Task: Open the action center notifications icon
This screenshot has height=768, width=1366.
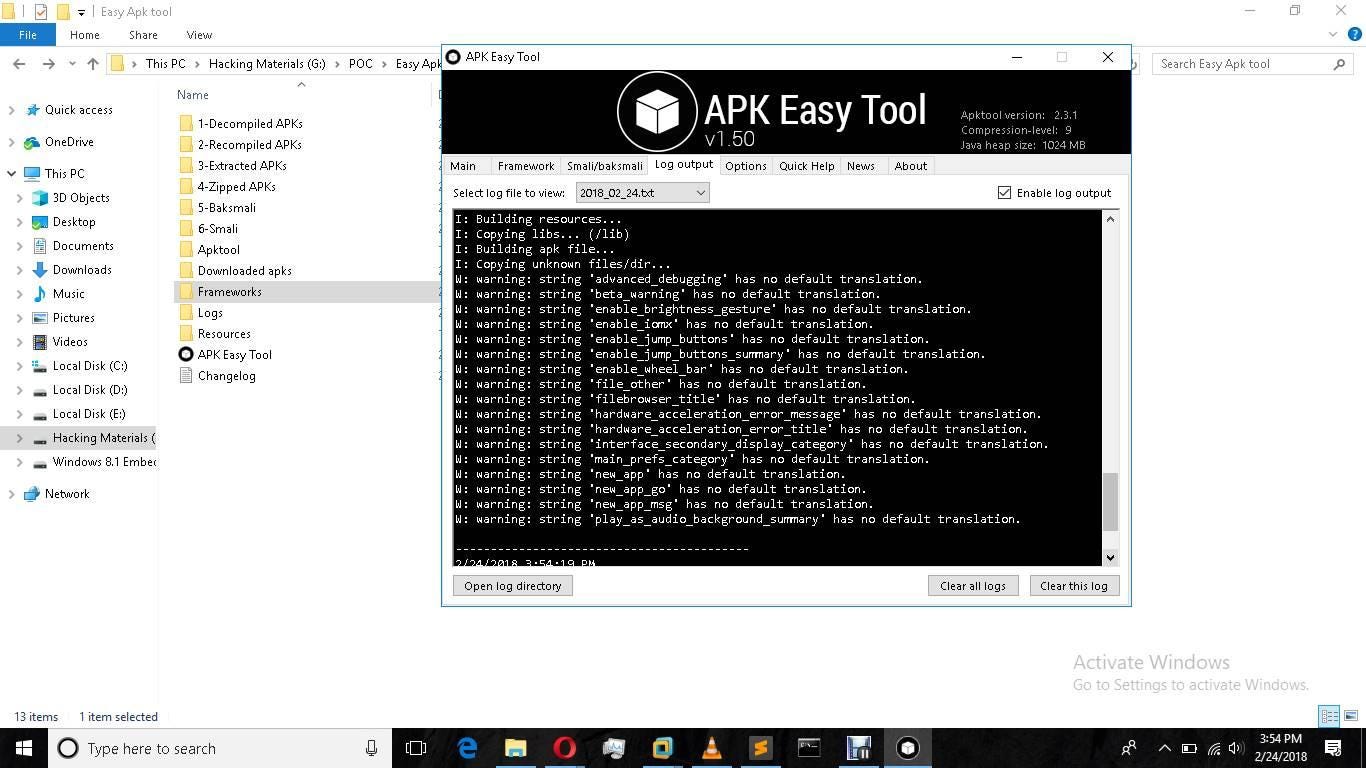Action: pos(1333,748)
